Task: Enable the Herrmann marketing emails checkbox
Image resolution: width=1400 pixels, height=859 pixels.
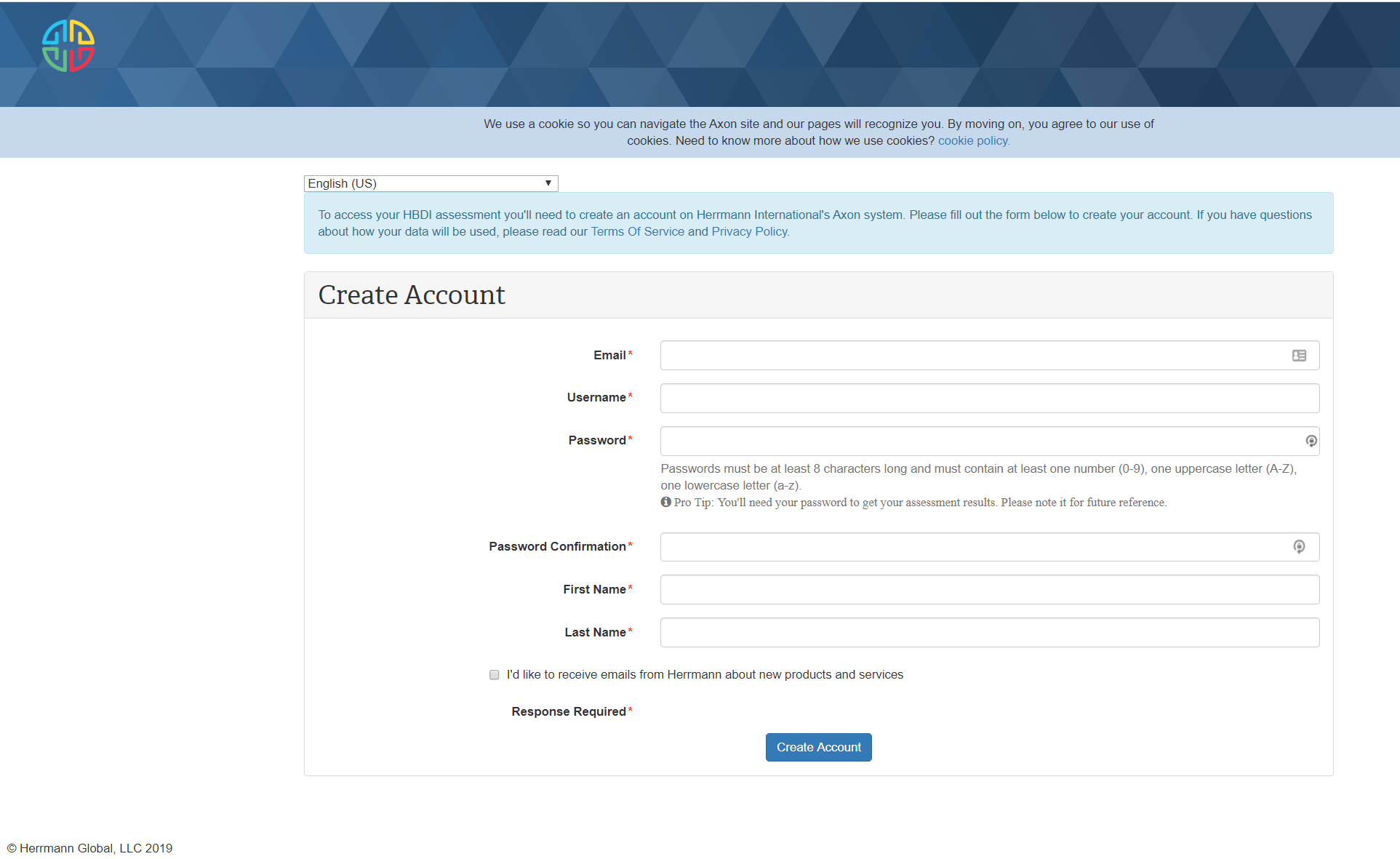Action: click(495, 675)
